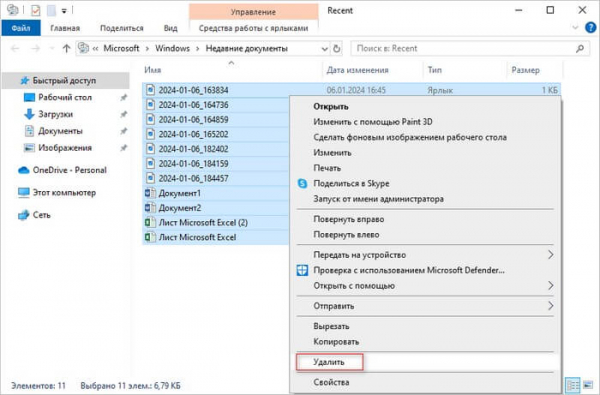
Task: Click the Excel icon of Лист Microsoft Excel (2)
Action: [150, 222]
